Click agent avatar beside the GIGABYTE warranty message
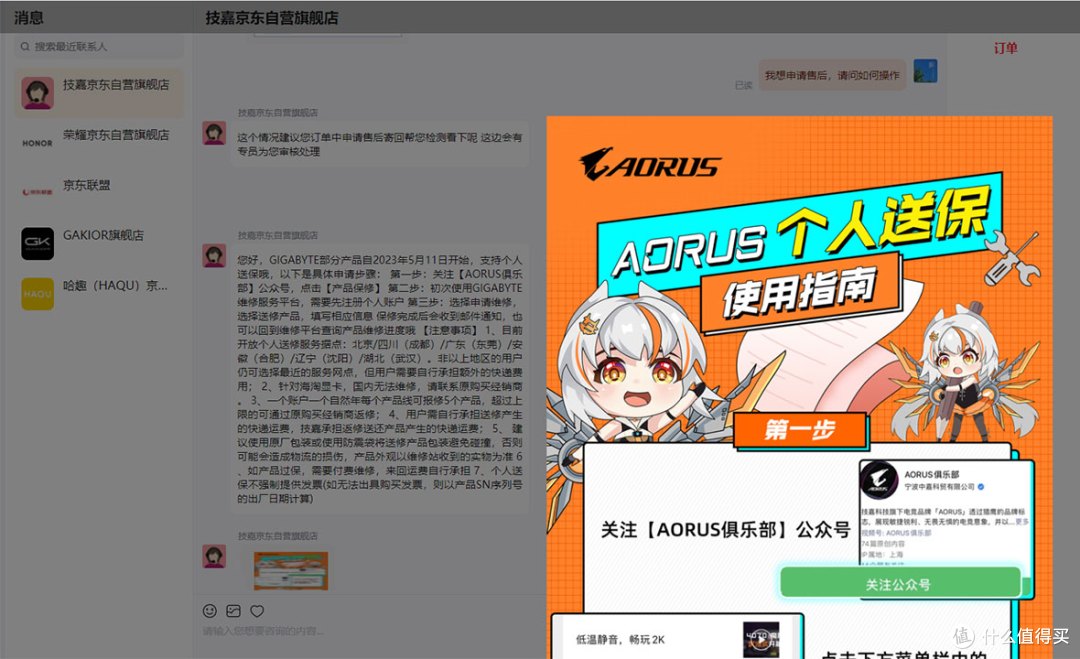 coord(214,255)
